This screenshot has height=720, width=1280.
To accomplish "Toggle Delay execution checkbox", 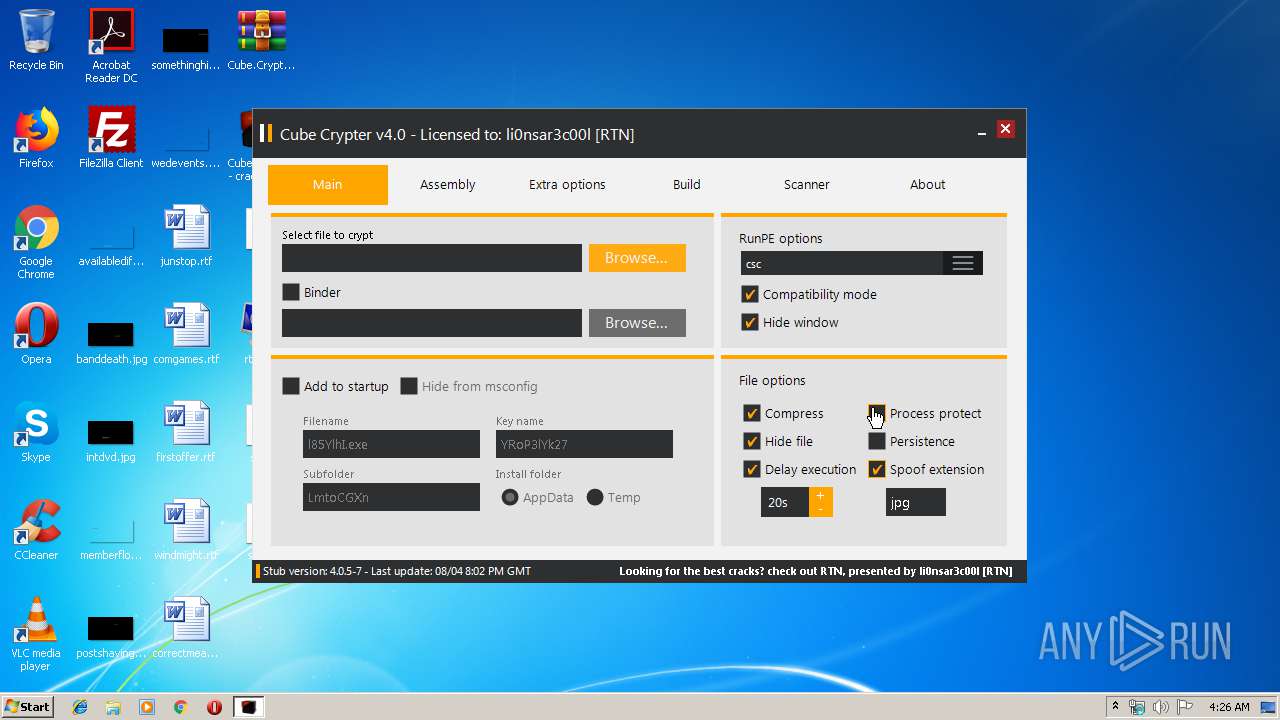I will (x=752, y=469).
